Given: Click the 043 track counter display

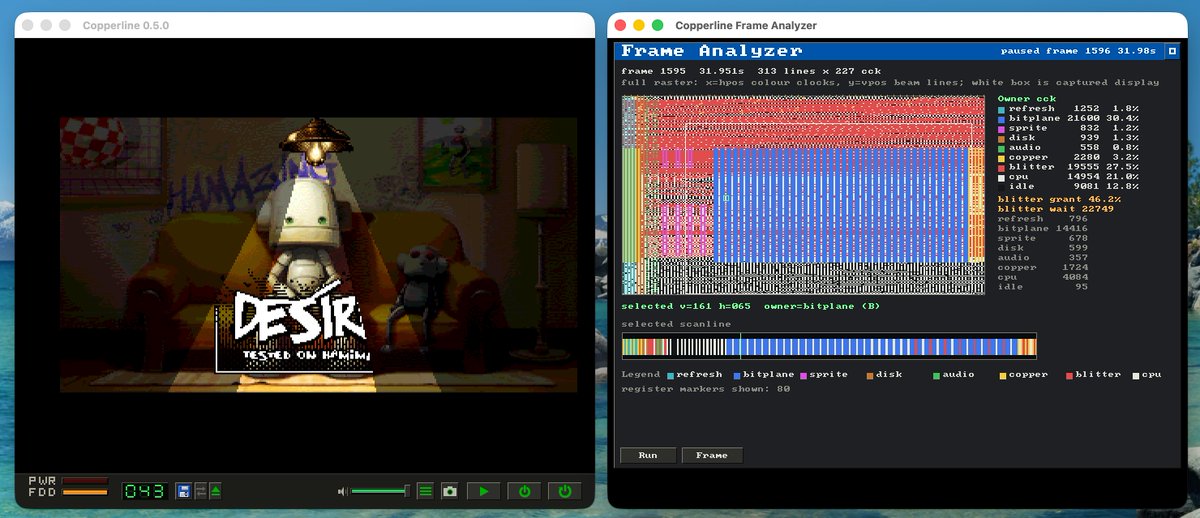Looking at the screenshot, I should tap(143, 491).
